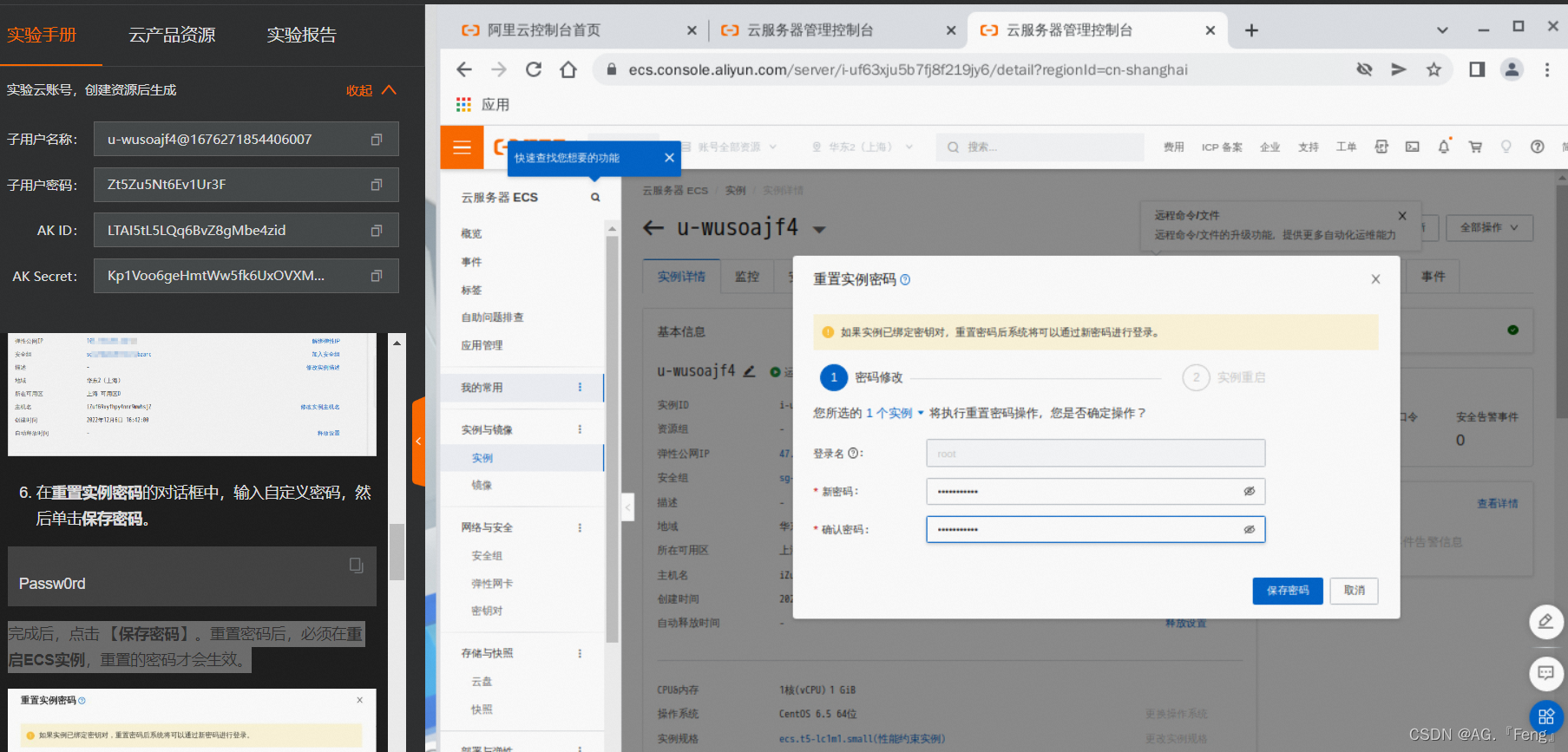This screenshot has height=752, width=1568.
Task: Dismiss the 快速查找您想要的功能 tooltip
Action: pyautogui.click(x=669, y=158)
